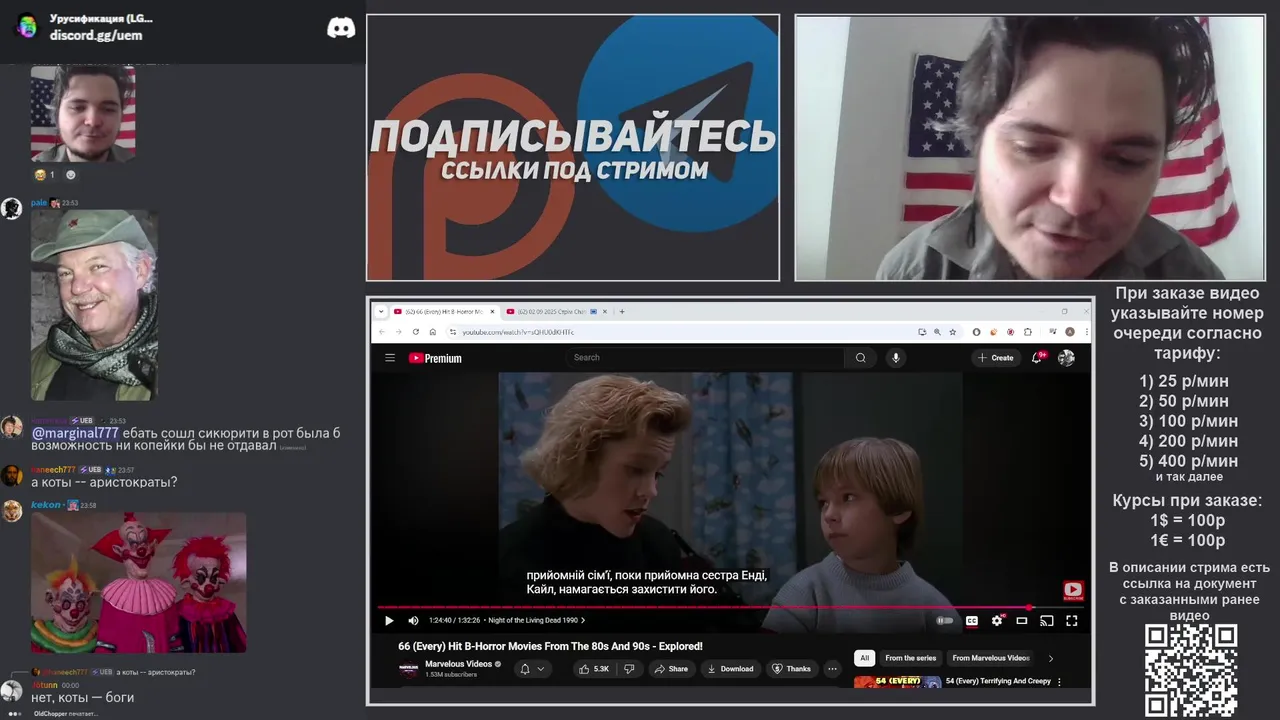Click the video title '66 (Every) Hit B-Horror Movies'
Image resolution: width=1280 pixels, height=720 pixels.
pos(550,646)
